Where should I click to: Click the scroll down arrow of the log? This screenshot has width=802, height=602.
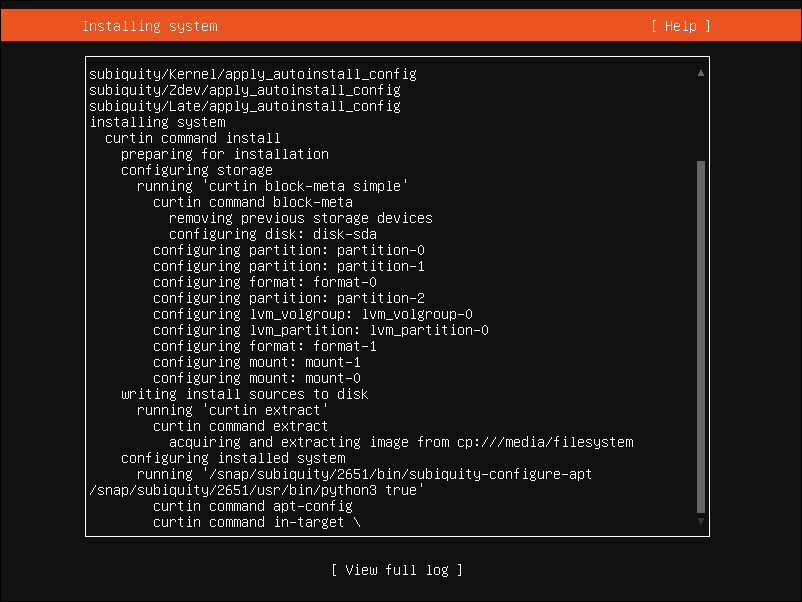tap(701, 522)
